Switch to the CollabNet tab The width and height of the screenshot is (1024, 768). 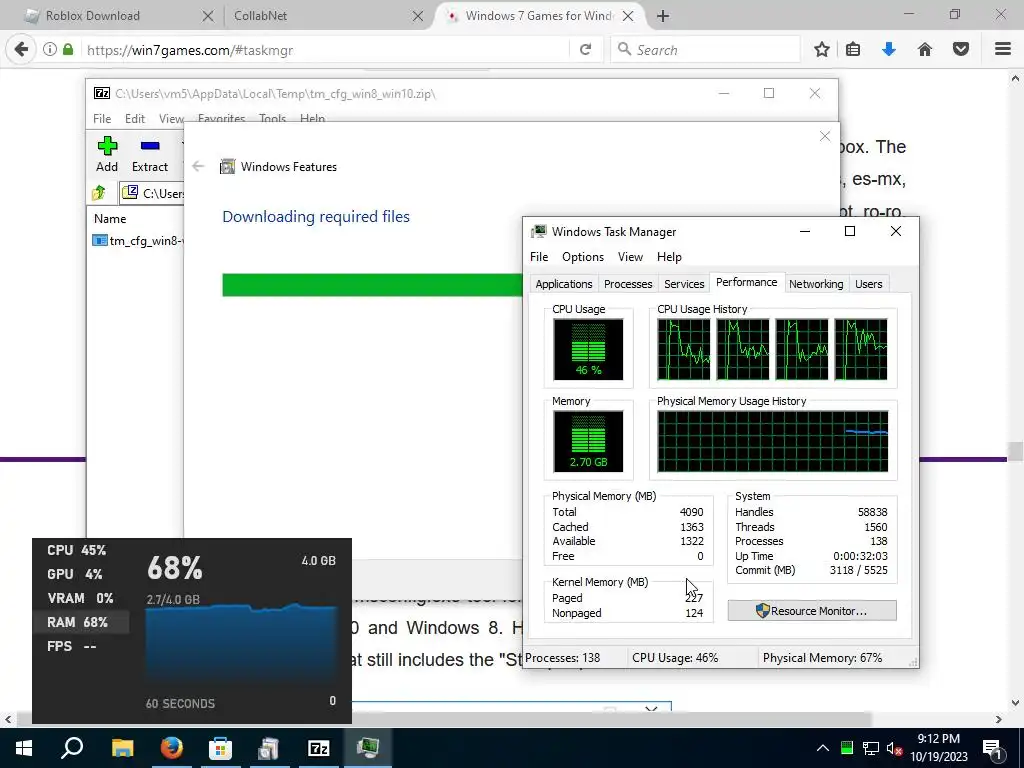tap(261, 16)
